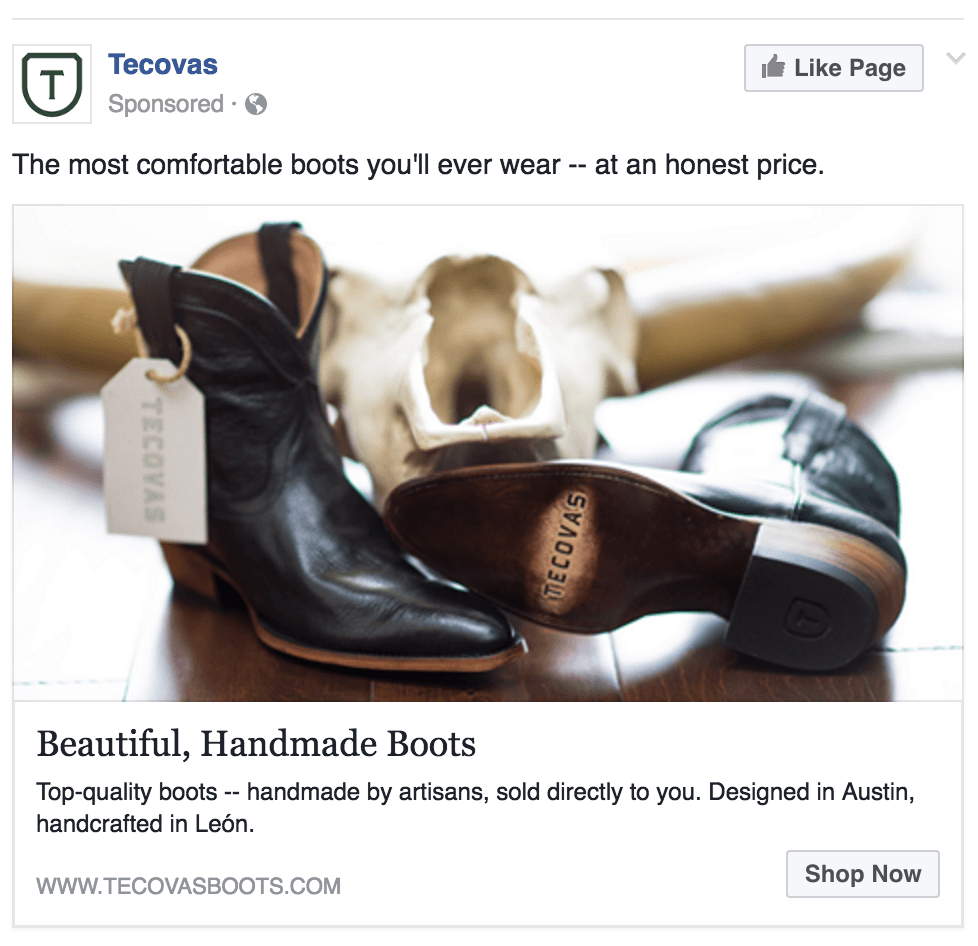978x946 pixels.
Task: Click the 'Top-quality boots' description text
Action: (475, 808)
